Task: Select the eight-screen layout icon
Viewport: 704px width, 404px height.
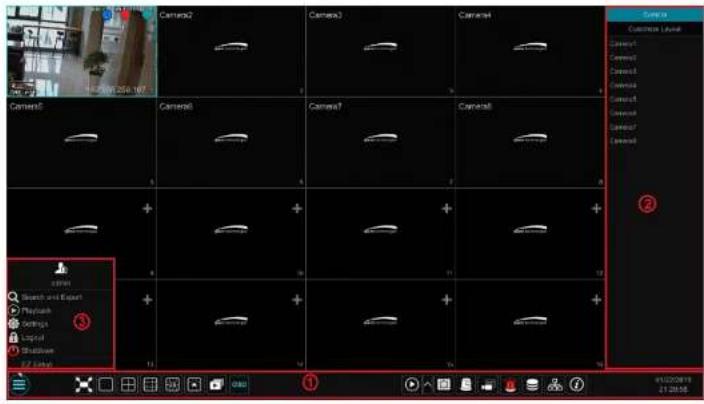Action: (x=172, y=385)
